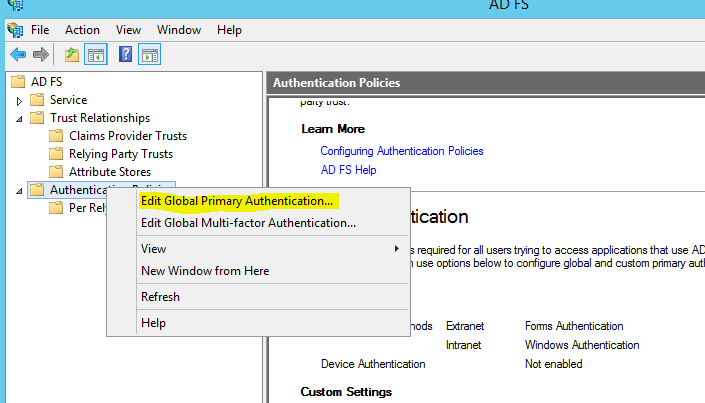
Task: Click the Relying Party Trusts folder icon
Action: point(56,154)
